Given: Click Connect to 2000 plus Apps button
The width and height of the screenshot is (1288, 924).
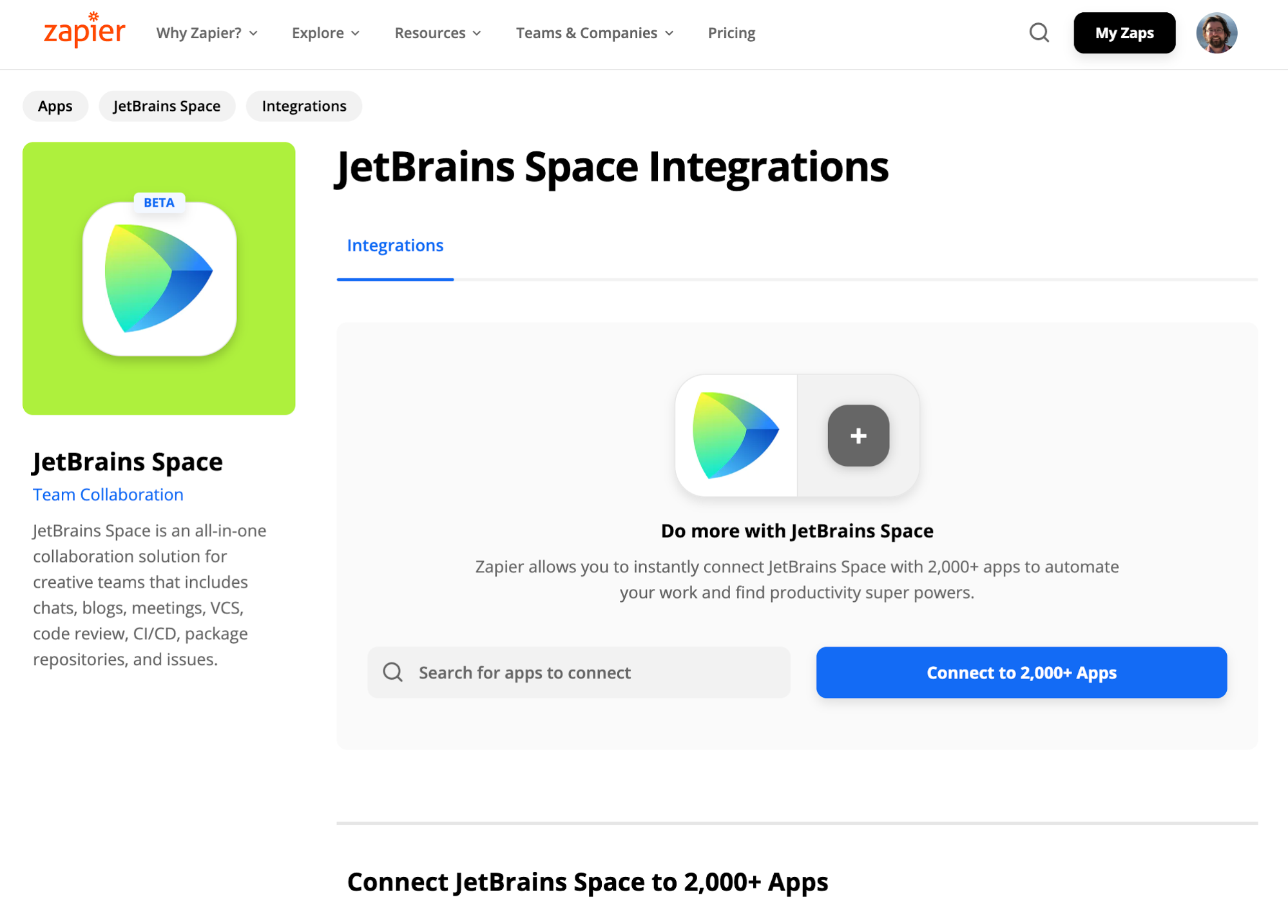Looking at the screenshot, I should tap(1021, 672).
